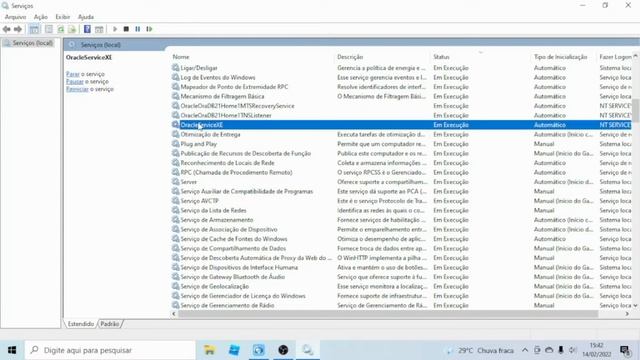Select the Server service row
640x360 pixels.
401,182
